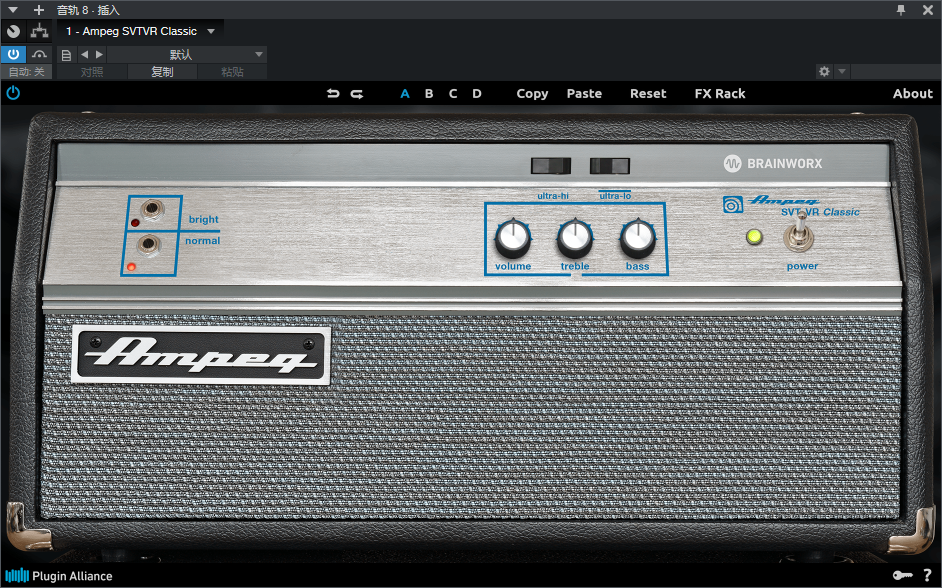
Task: Add insert with the plus icon
Action: [39, 10]
